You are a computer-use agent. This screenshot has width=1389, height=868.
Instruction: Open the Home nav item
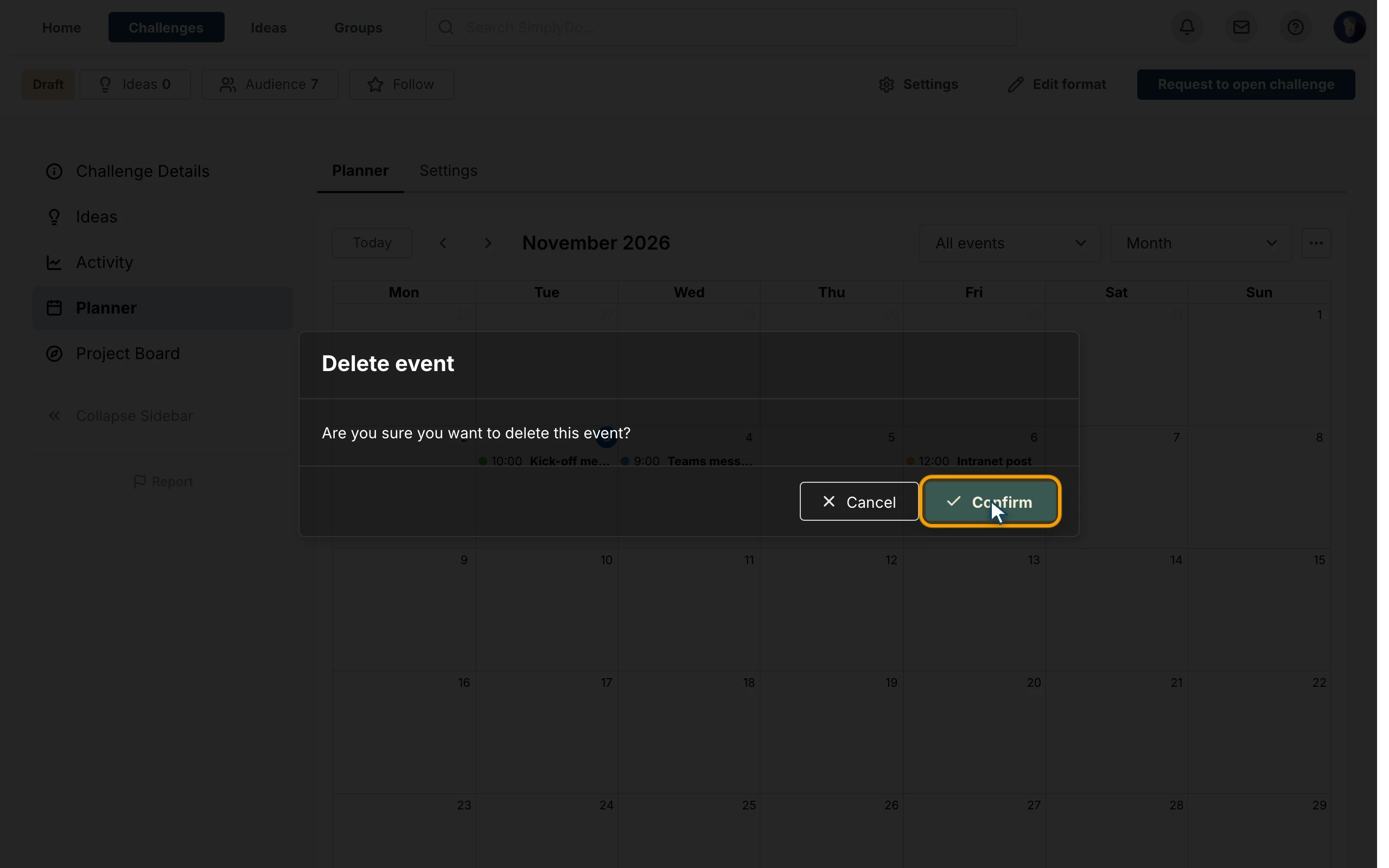pos(61,27)
